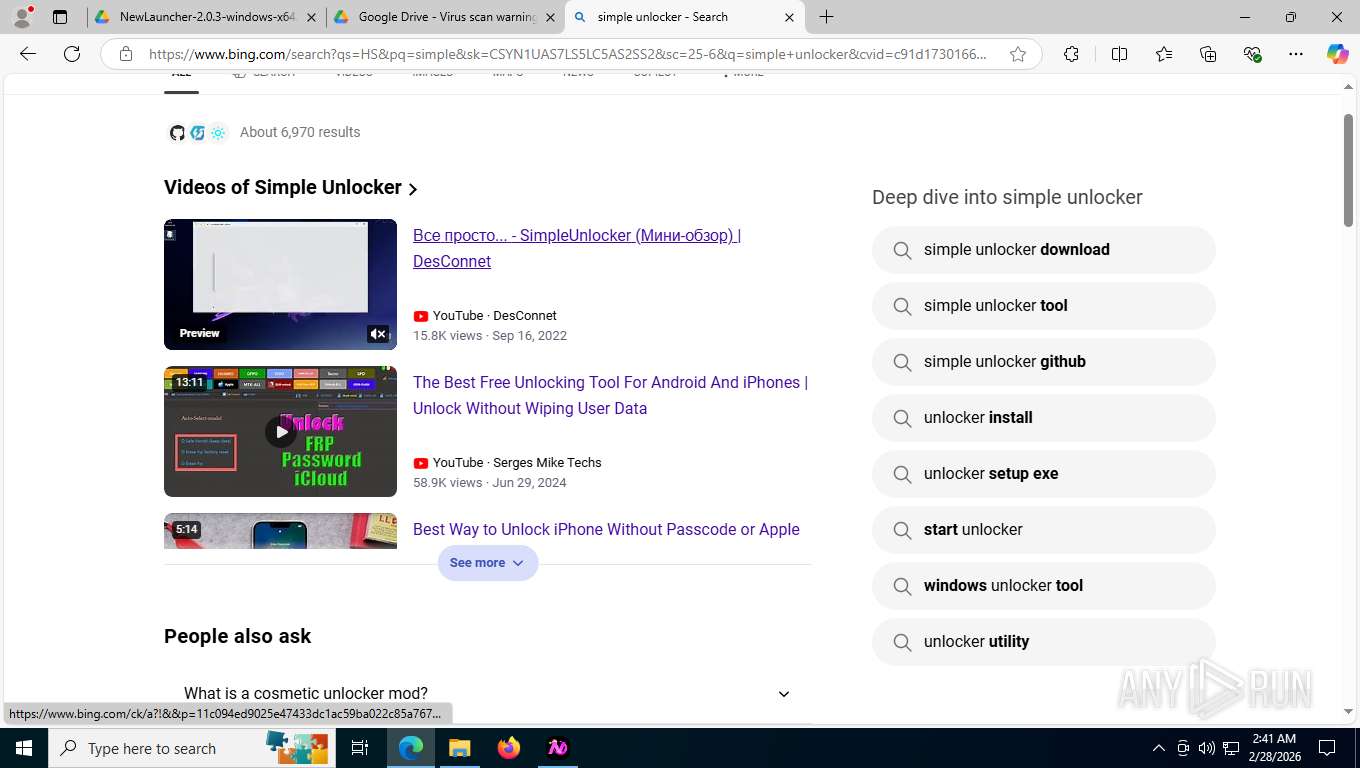Search simple unlocker tool suggestion
Viewport: 1360px width, 768px height.
click(1044, 306)
